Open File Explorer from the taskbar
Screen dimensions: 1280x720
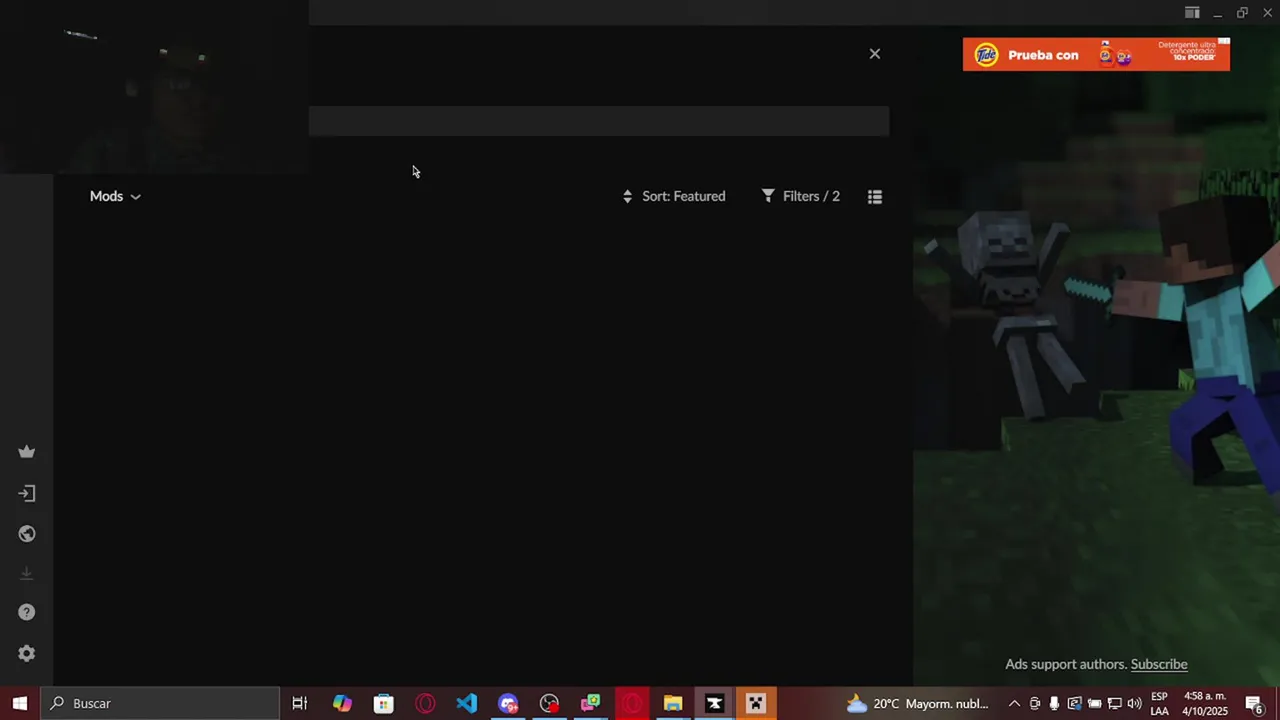click(x=673, y=703)
